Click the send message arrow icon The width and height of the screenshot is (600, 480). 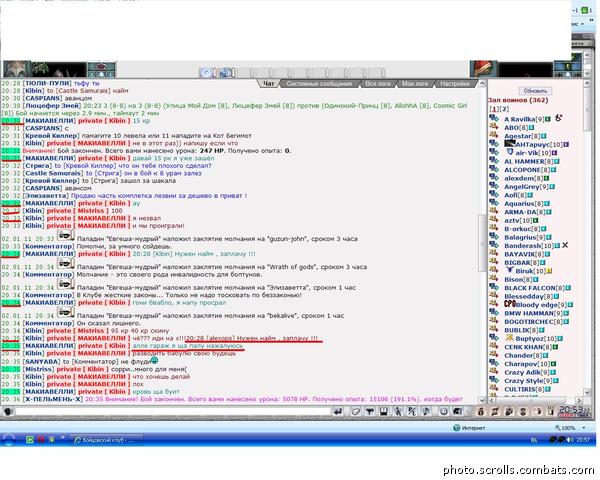pyautogui.click(x=338, y=411)
